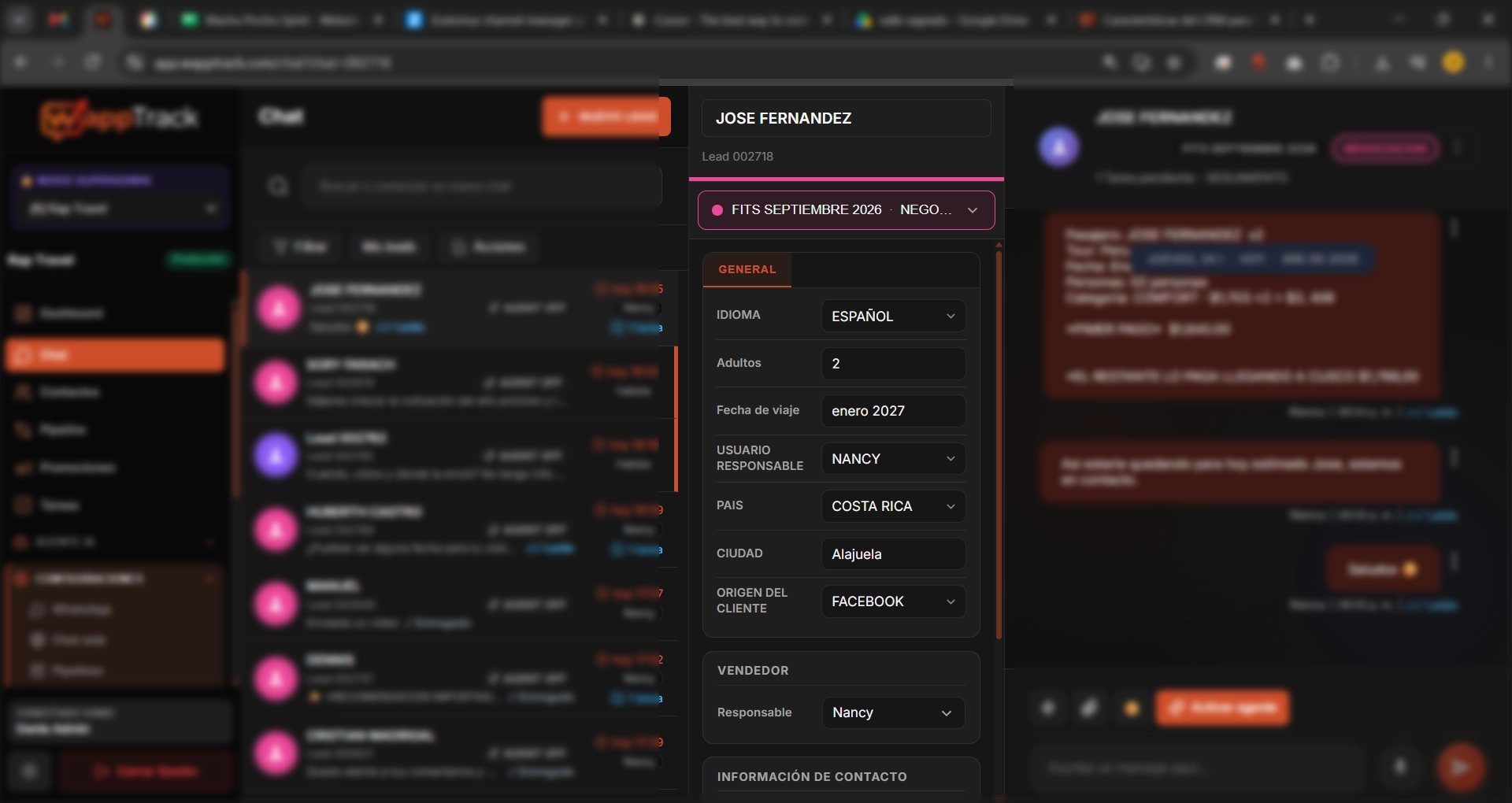Click the INFORMACIÓN DE CONTACTO section heading
Screen dimensions: 1512x803
(812, 777)
